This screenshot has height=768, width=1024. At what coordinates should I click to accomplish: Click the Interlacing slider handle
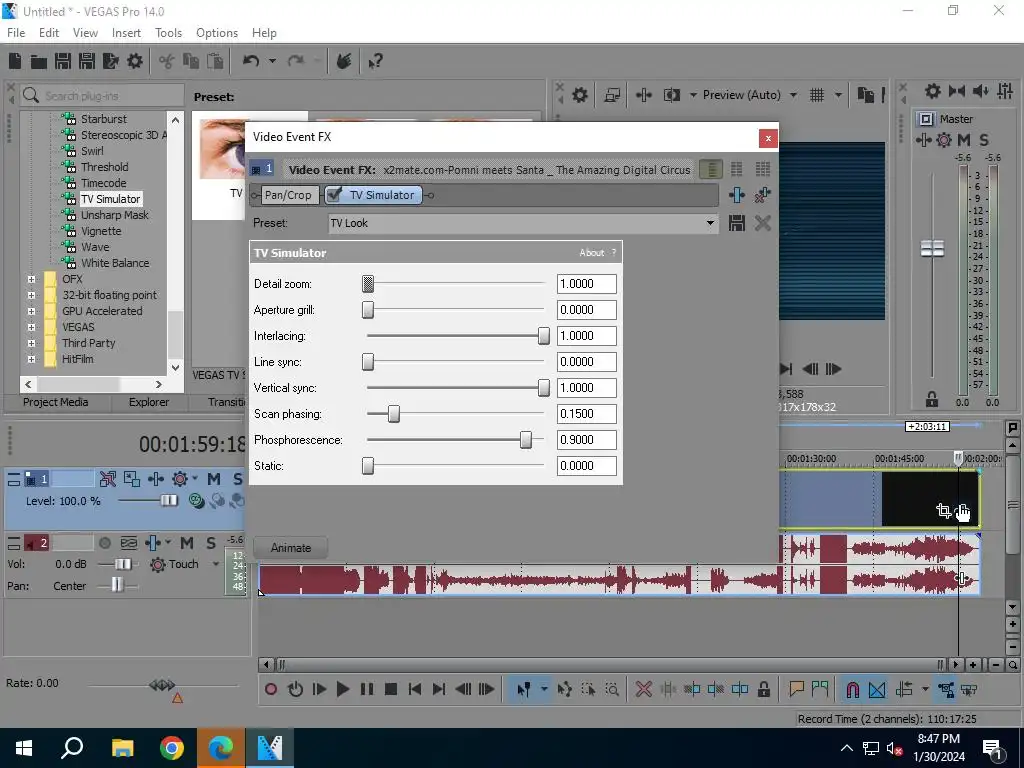point(543,336)
